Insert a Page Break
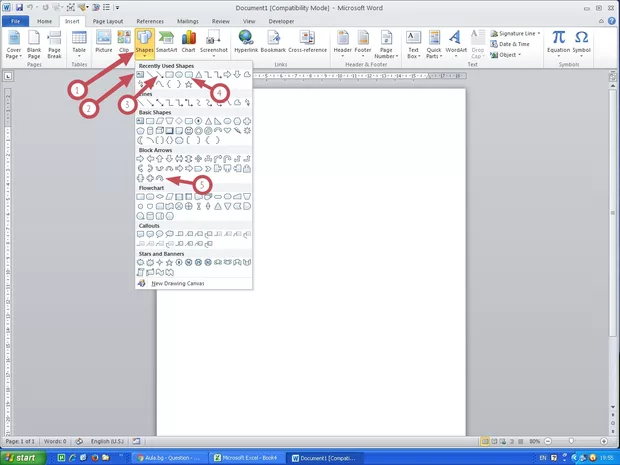This screenshot has height=465, width=620. pos(54,44)
